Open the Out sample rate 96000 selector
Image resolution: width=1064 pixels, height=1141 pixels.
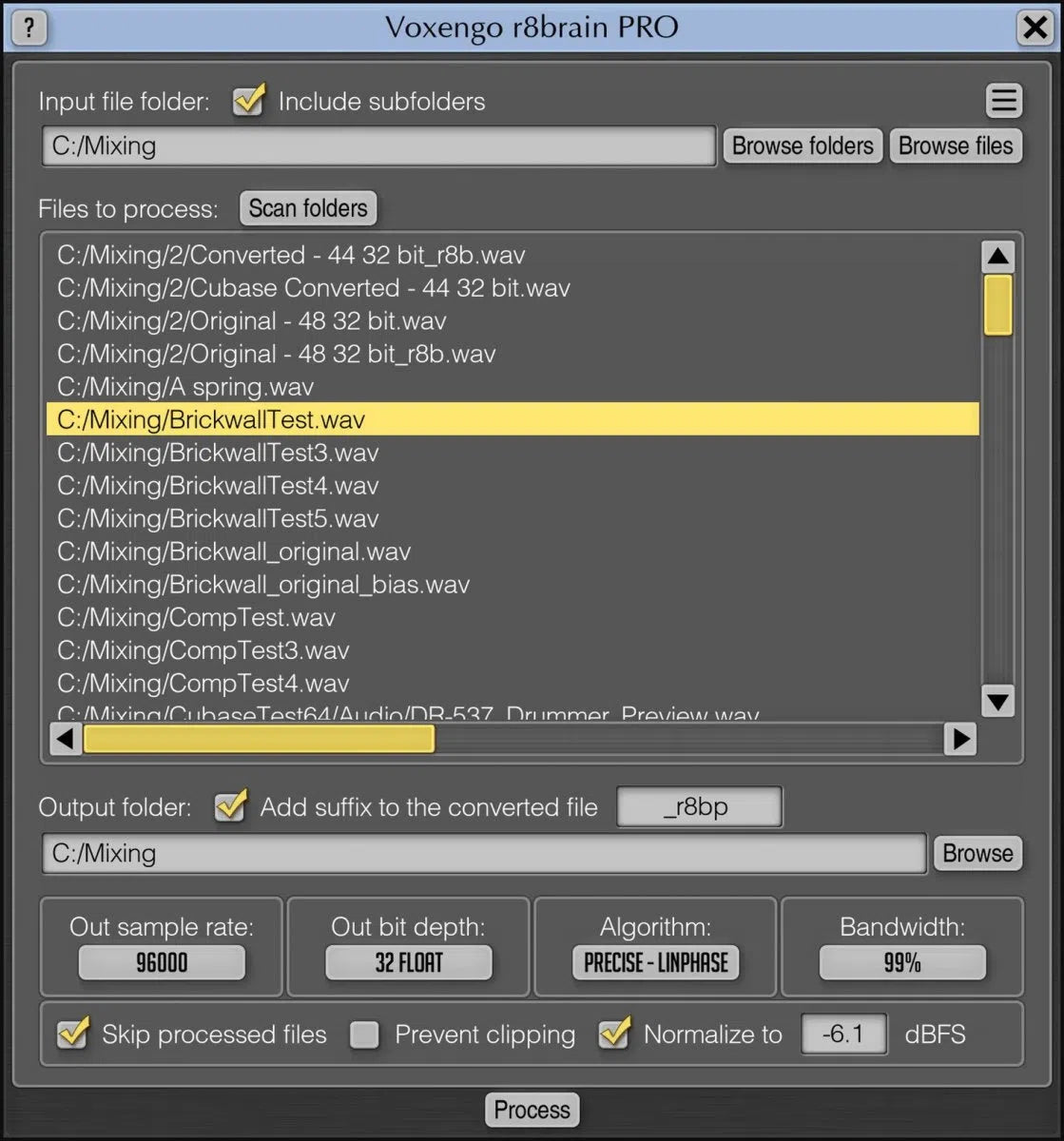point(162,962)
